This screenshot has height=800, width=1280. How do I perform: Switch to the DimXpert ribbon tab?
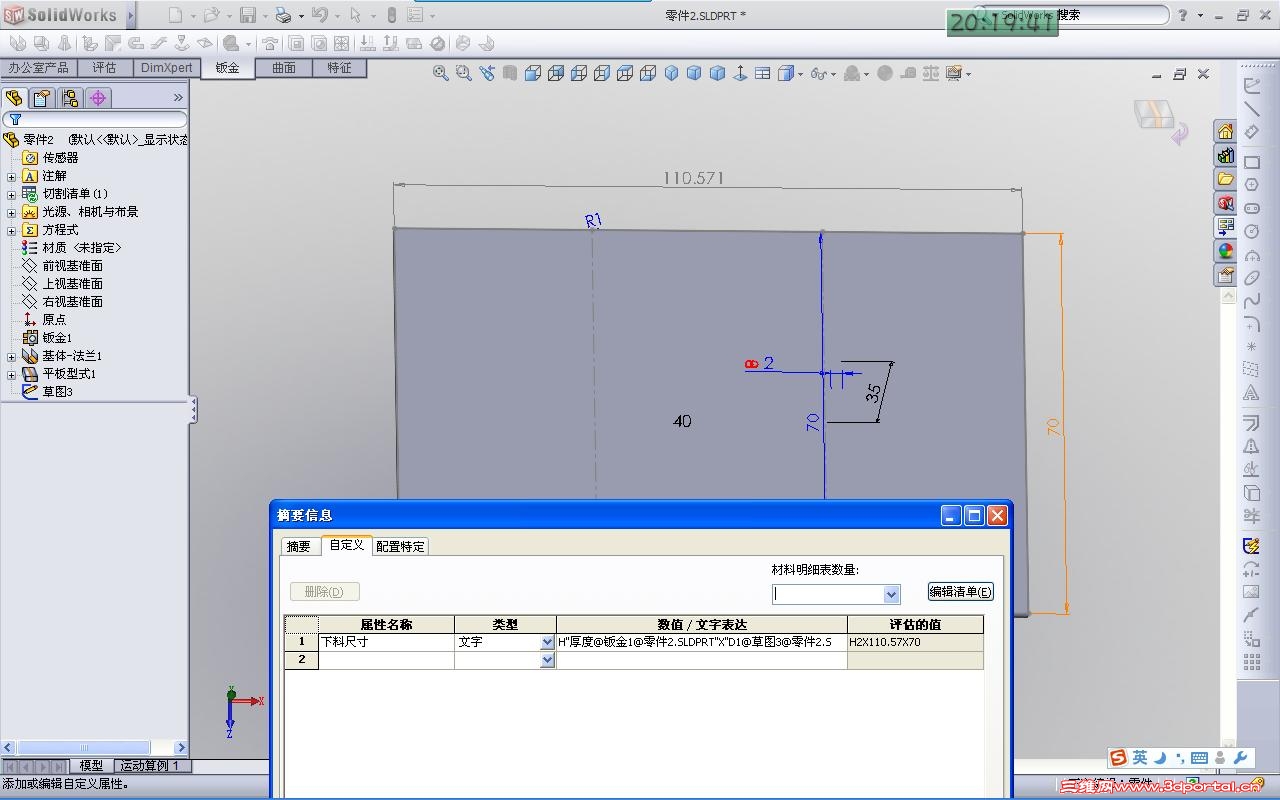tap(166, 68)
